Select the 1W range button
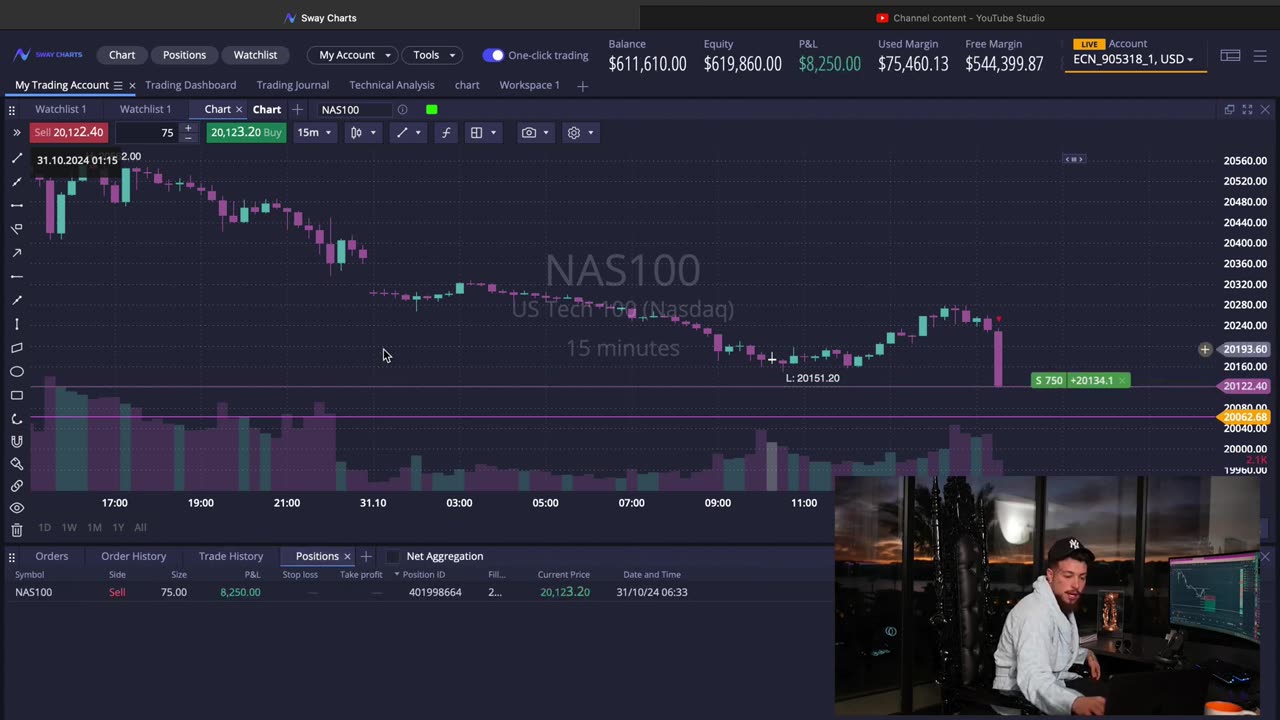The image size is (1280, 720). (x=69, y=527)
